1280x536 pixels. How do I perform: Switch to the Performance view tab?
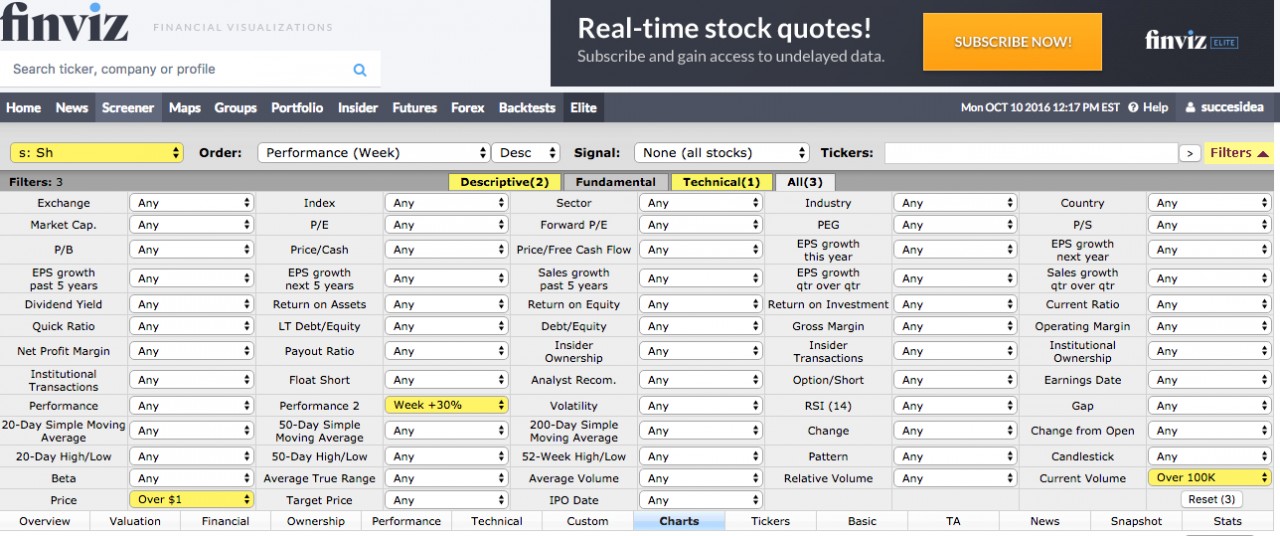[x=407, y=521]
